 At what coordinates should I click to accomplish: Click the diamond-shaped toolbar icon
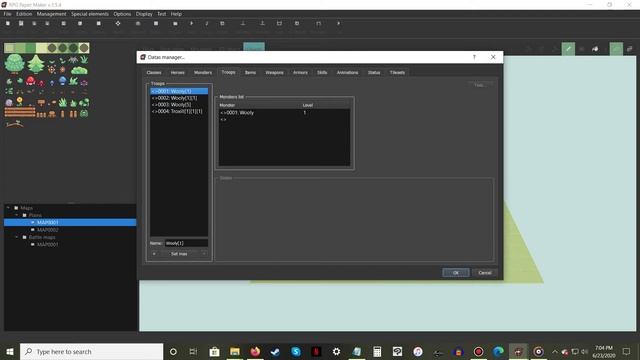coord(118,24)
